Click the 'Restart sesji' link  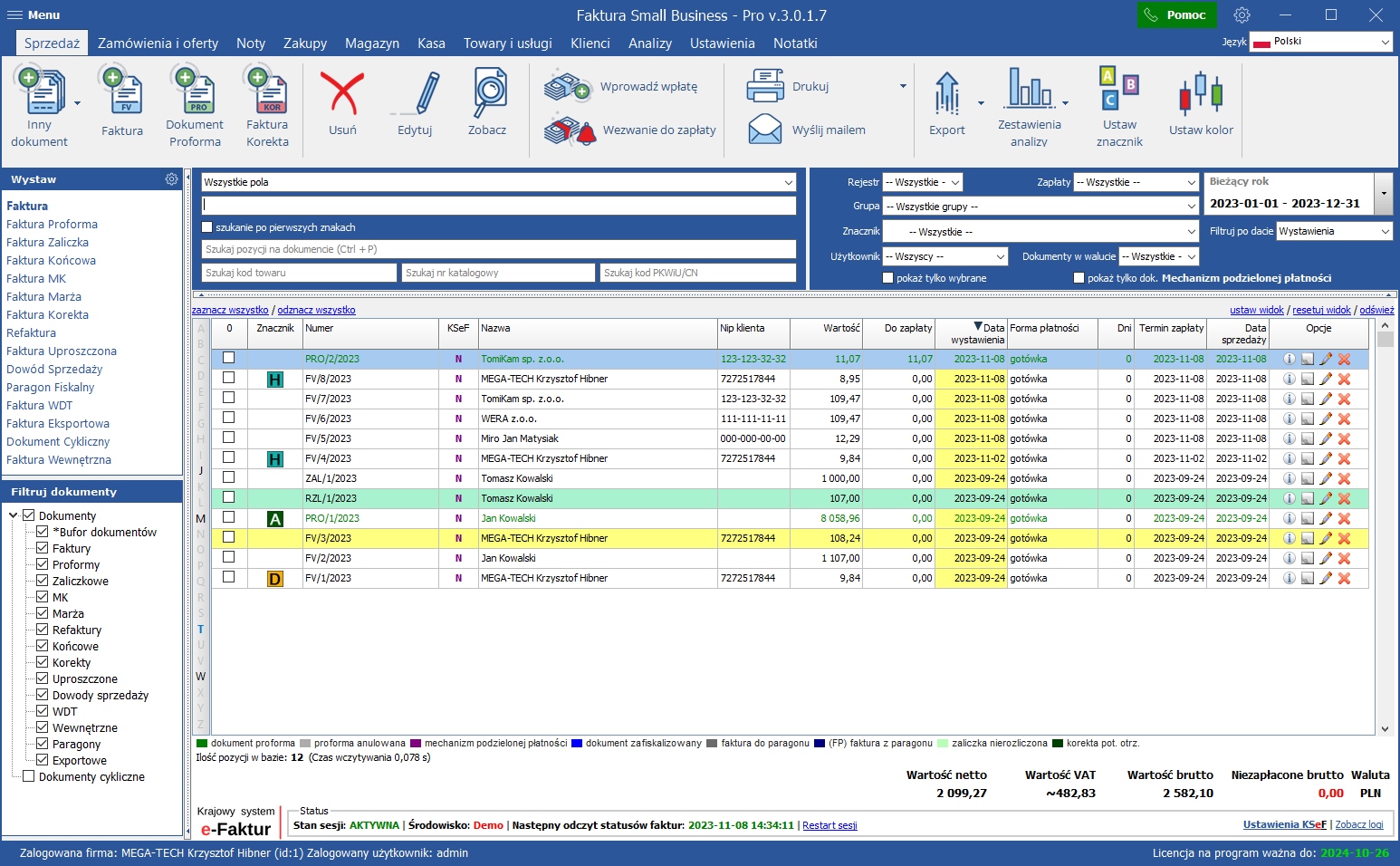(829, 825)
